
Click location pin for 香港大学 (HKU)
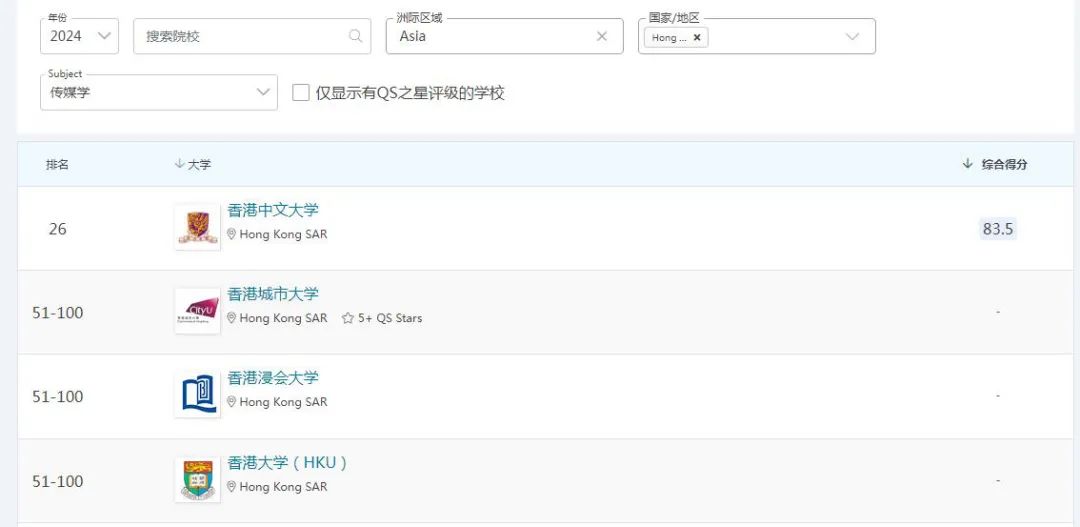231,486
